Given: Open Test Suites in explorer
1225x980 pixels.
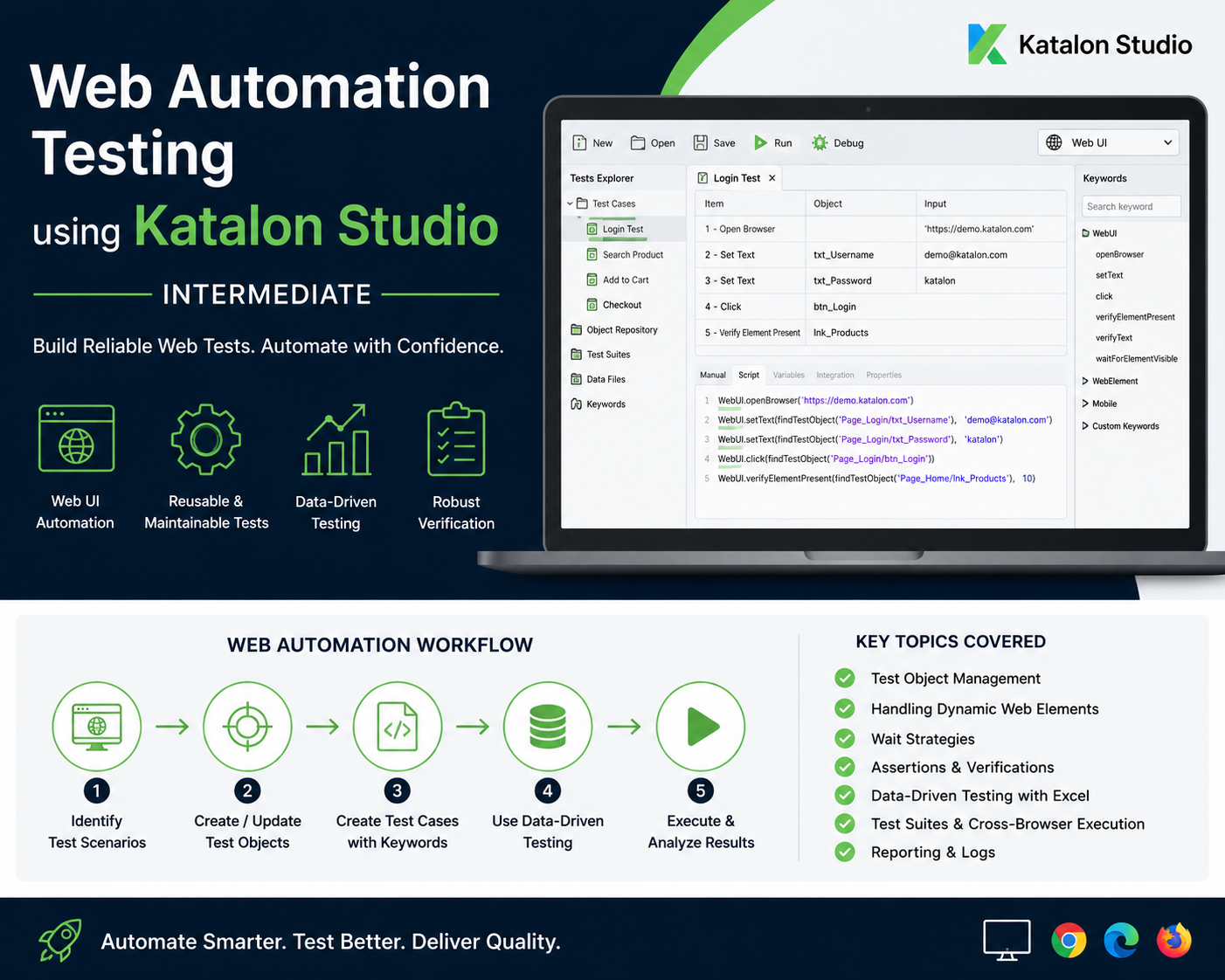Looking at the screenshot, I should point(608,354).
